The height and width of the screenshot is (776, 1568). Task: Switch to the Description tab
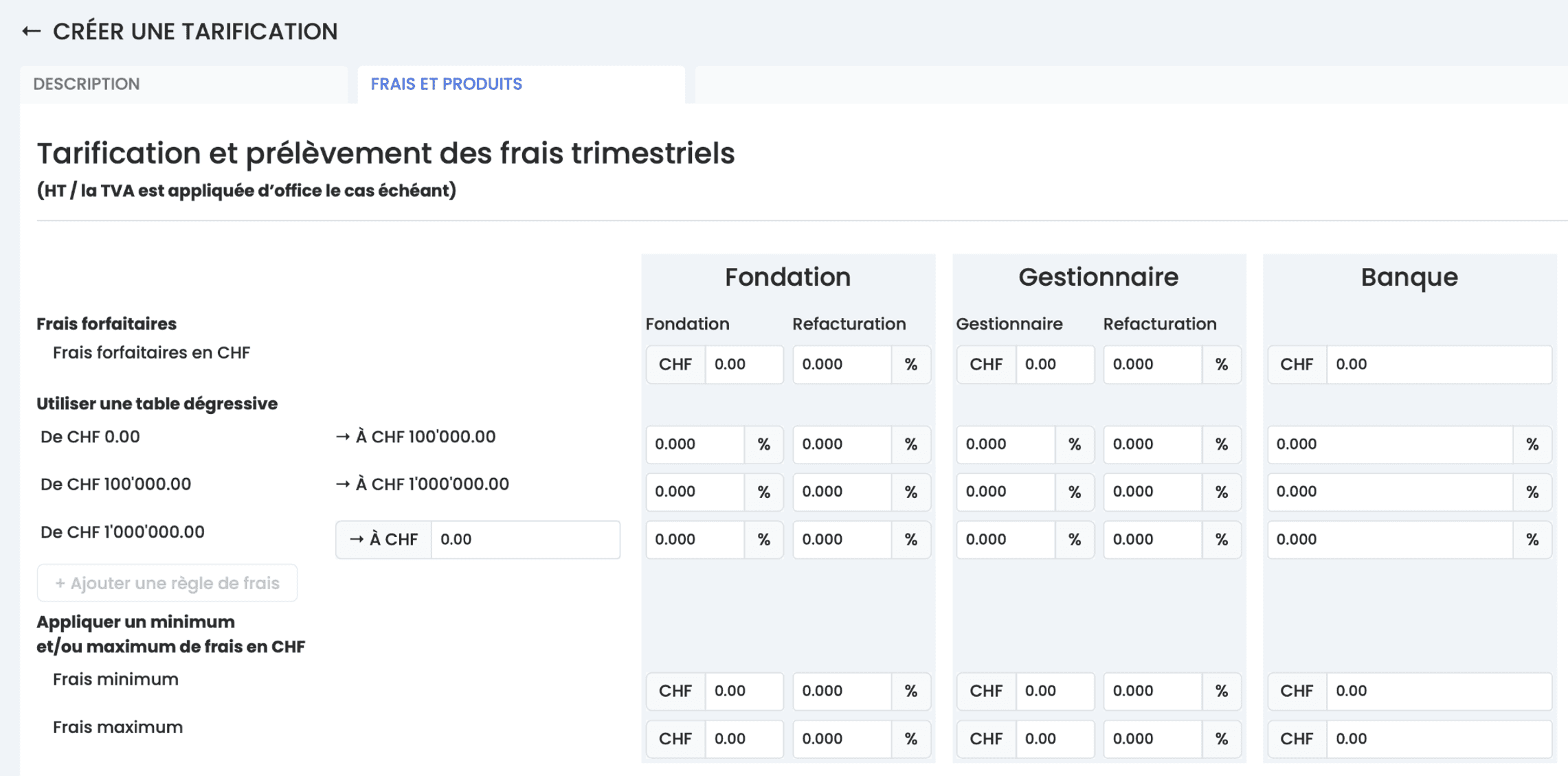click(87, 84)
